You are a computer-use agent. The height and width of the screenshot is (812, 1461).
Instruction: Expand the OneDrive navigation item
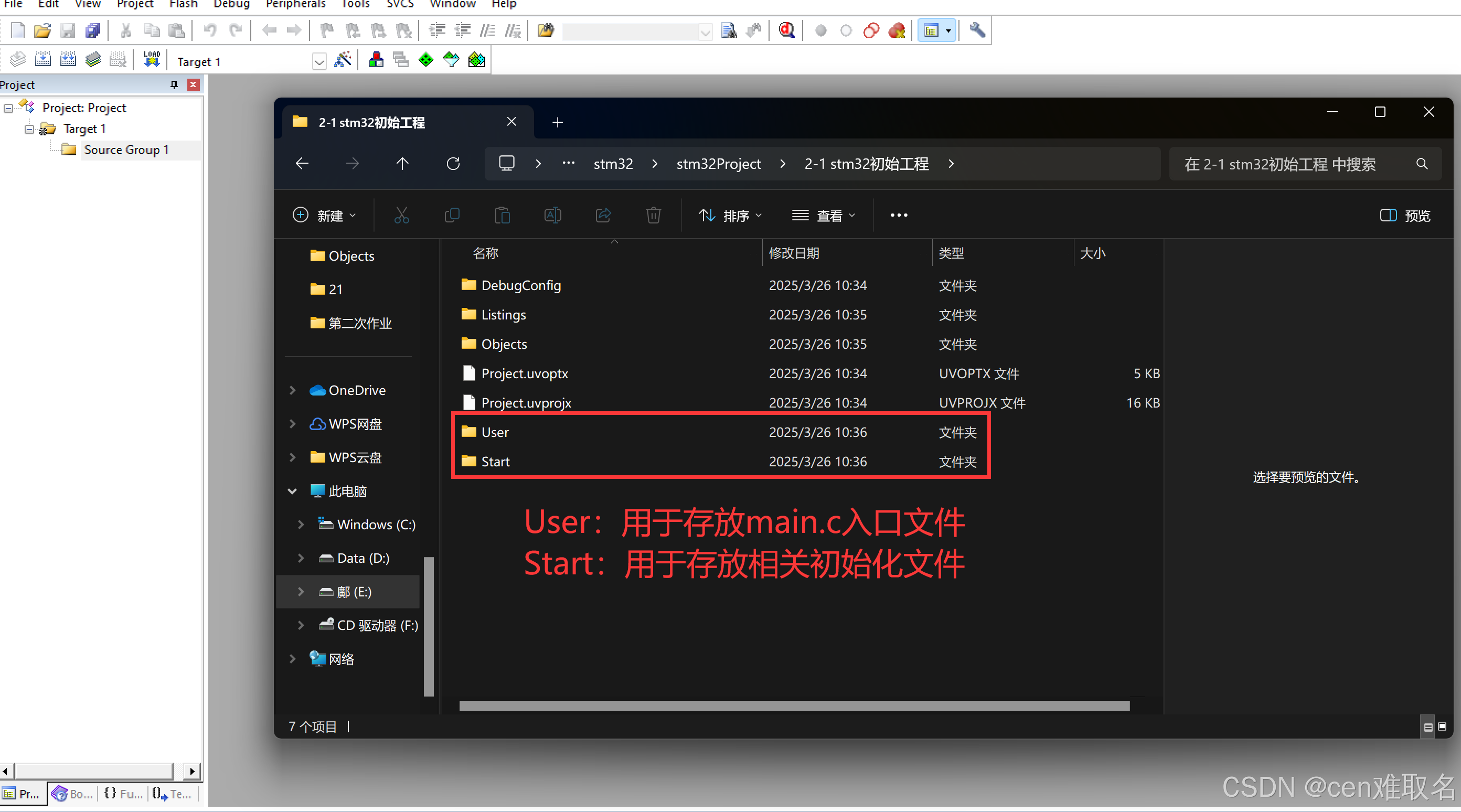(x=293, y=390)
